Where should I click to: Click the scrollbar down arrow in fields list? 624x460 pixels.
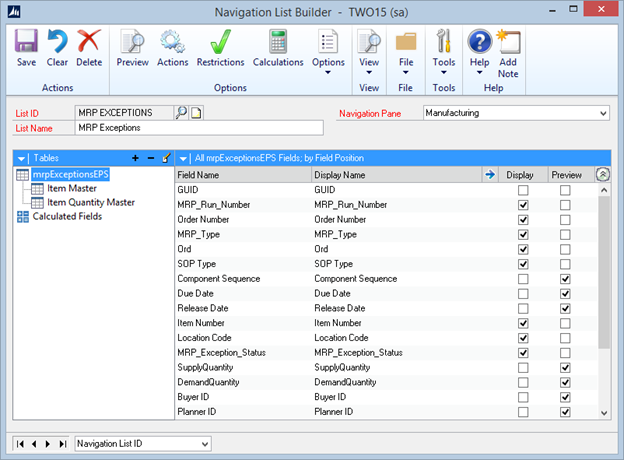(604, 413)
